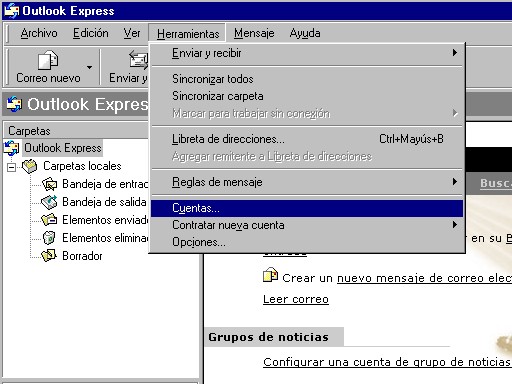This screenshot has width=512, height=384.
Task: Open the Edición menu
Action: [x=91, y=33]
